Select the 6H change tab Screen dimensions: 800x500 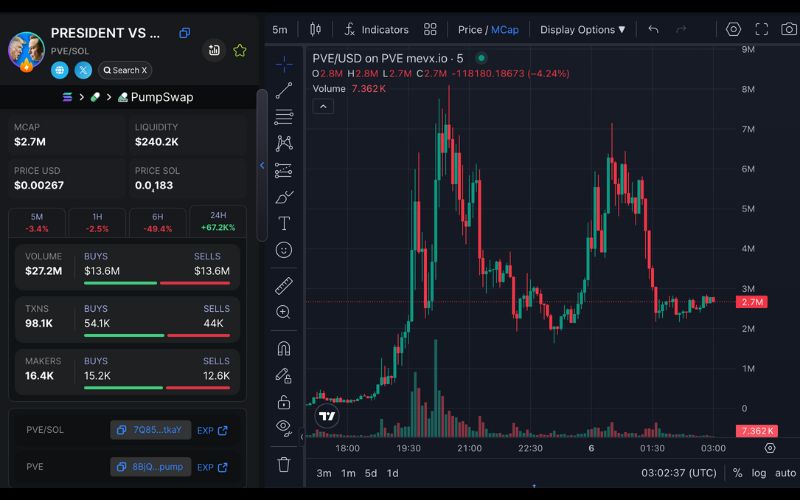tap(158, 222)
